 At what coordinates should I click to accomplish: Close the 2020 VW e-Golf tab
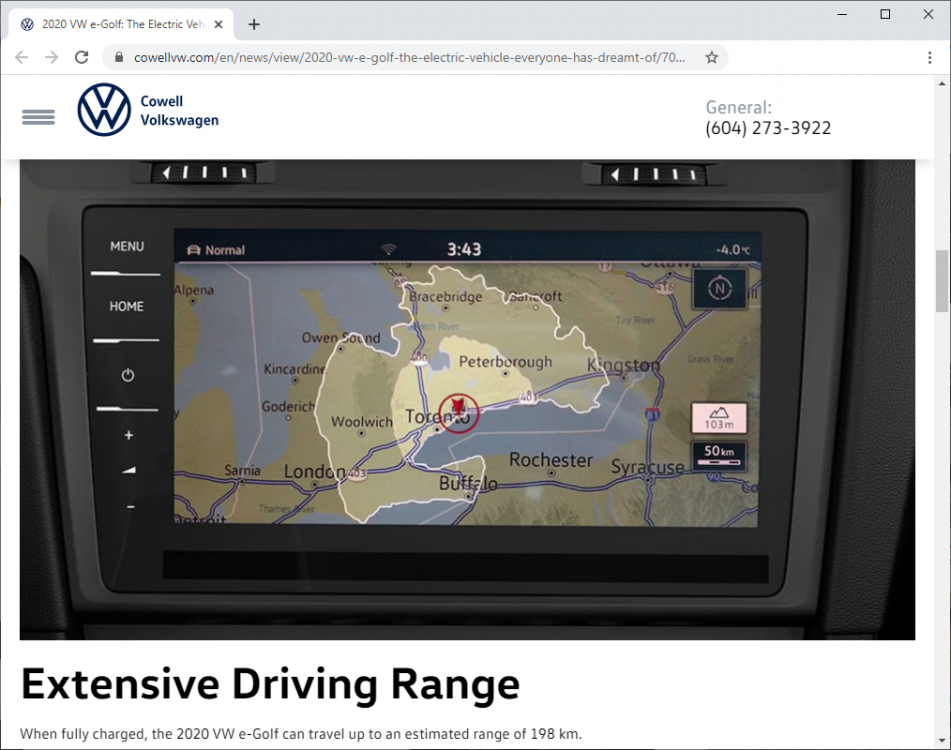coord(218,24)
